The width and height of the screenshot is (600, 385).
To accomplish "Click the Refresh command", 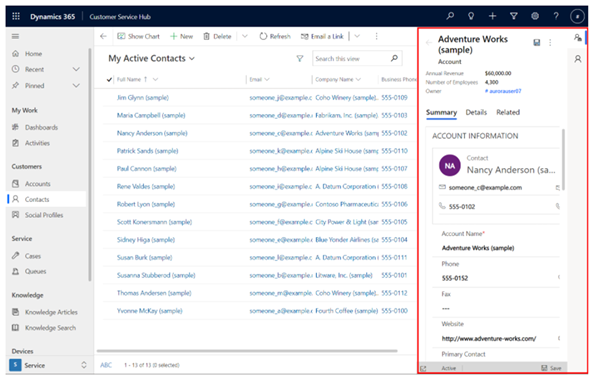I will click(275, 36).
